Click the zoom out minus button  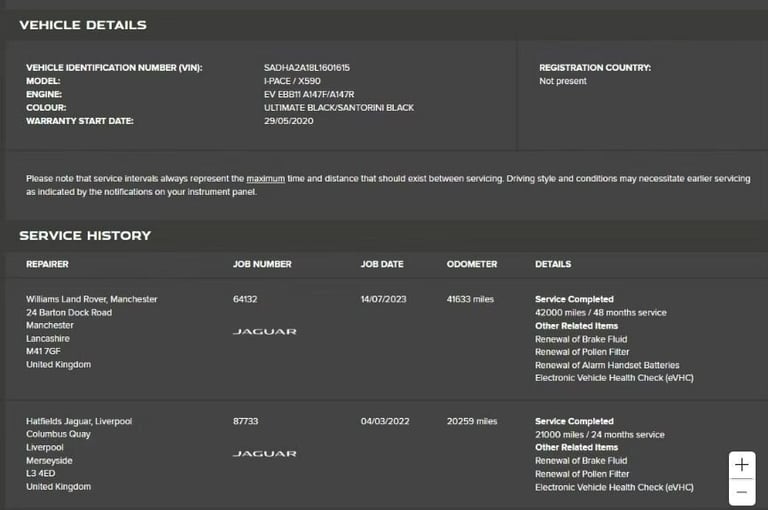tap(742, 492)
